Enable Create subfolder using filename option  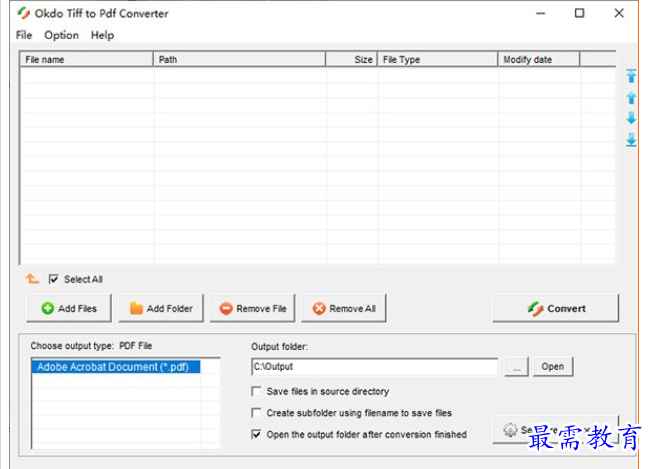[257, 413]
